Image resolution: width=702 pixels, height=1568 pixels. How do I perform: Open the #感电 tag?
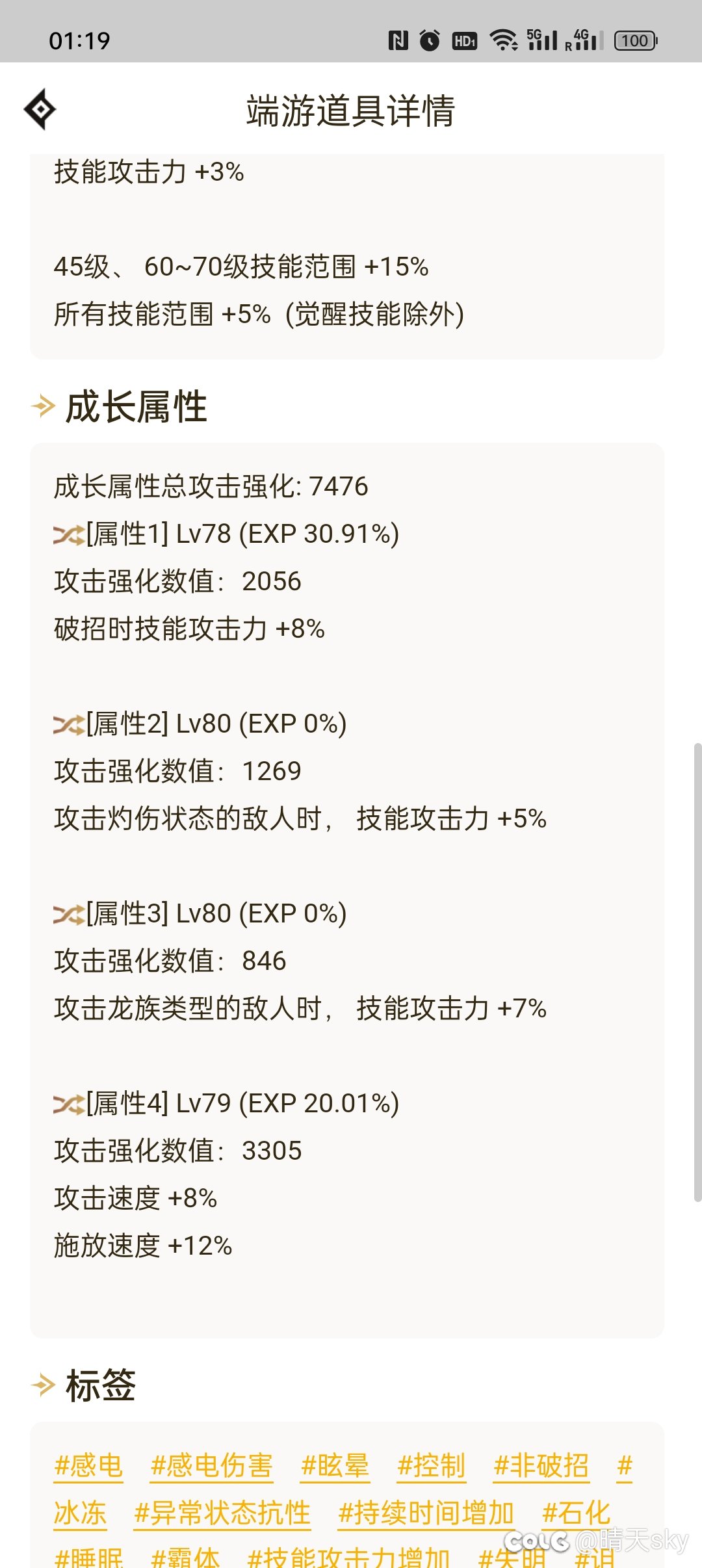tap(88, 1466)
